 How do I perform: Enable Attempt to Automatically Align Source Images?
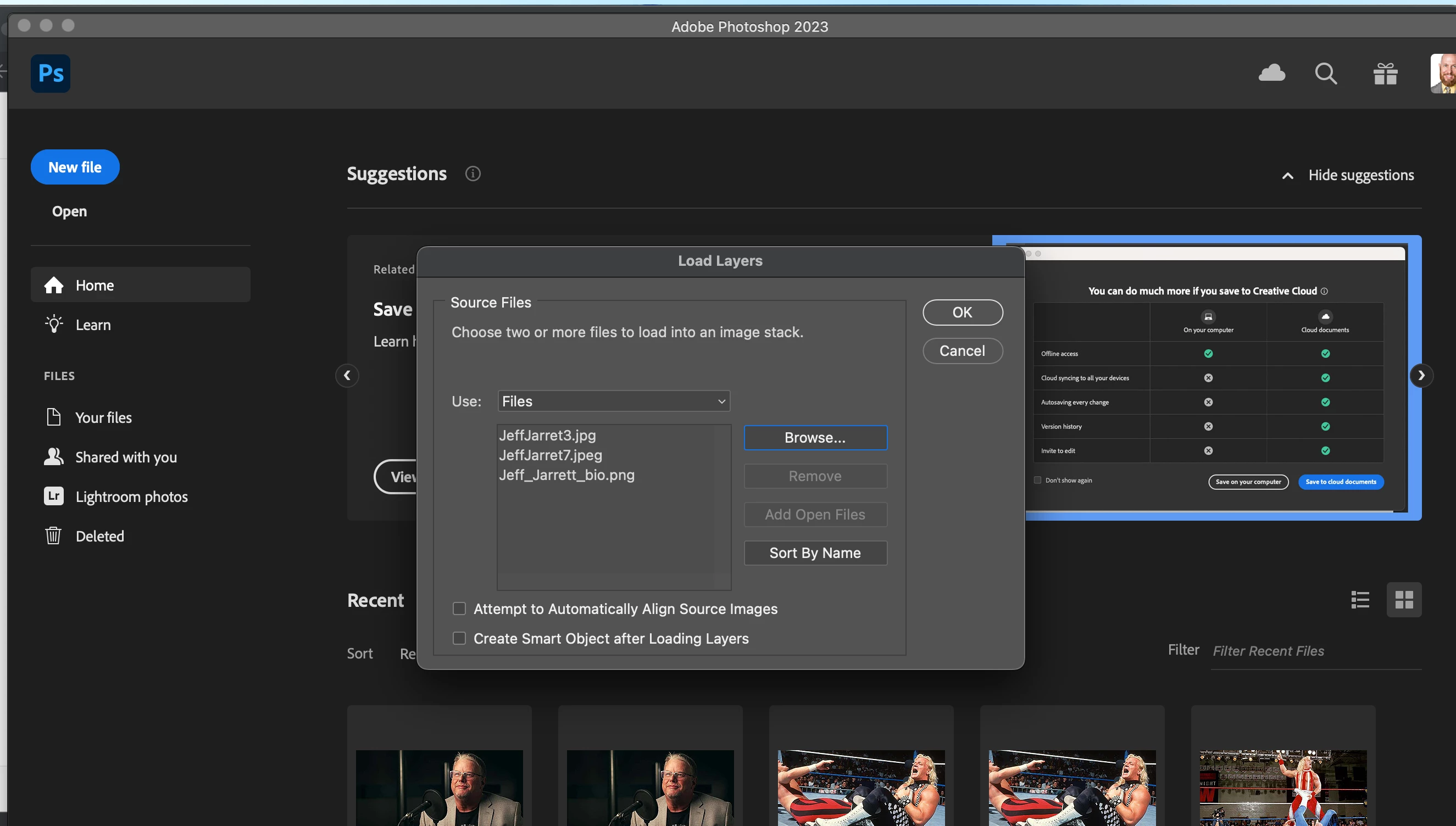[x=459, y=609]
